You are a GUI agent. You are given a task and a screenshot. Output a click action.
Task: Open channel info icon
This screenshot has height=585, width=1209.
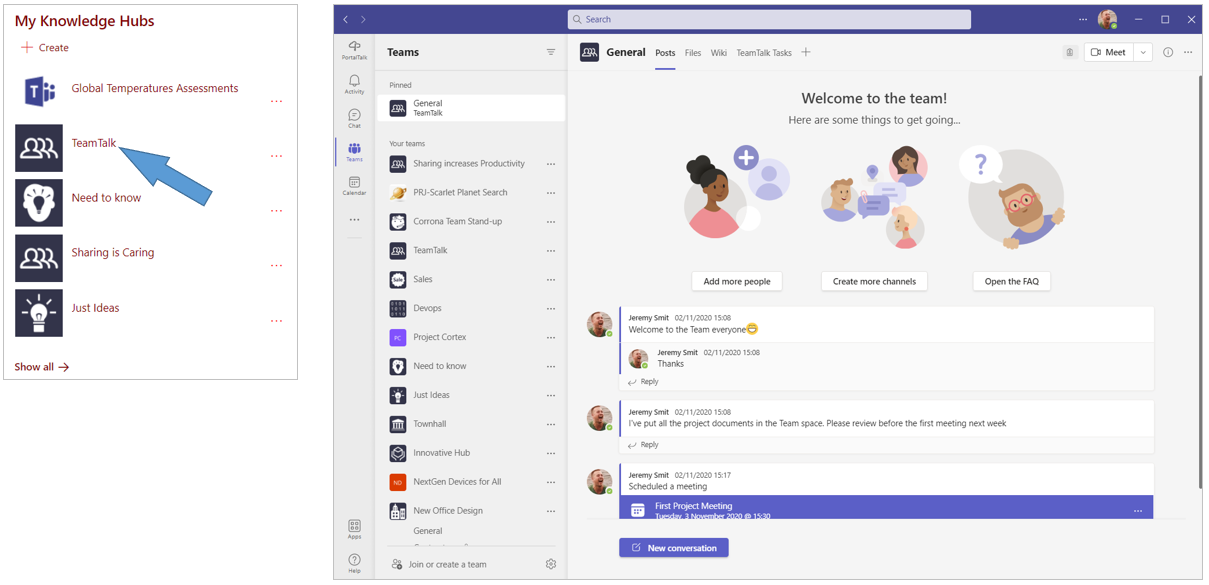click(x=1168, y=52)
